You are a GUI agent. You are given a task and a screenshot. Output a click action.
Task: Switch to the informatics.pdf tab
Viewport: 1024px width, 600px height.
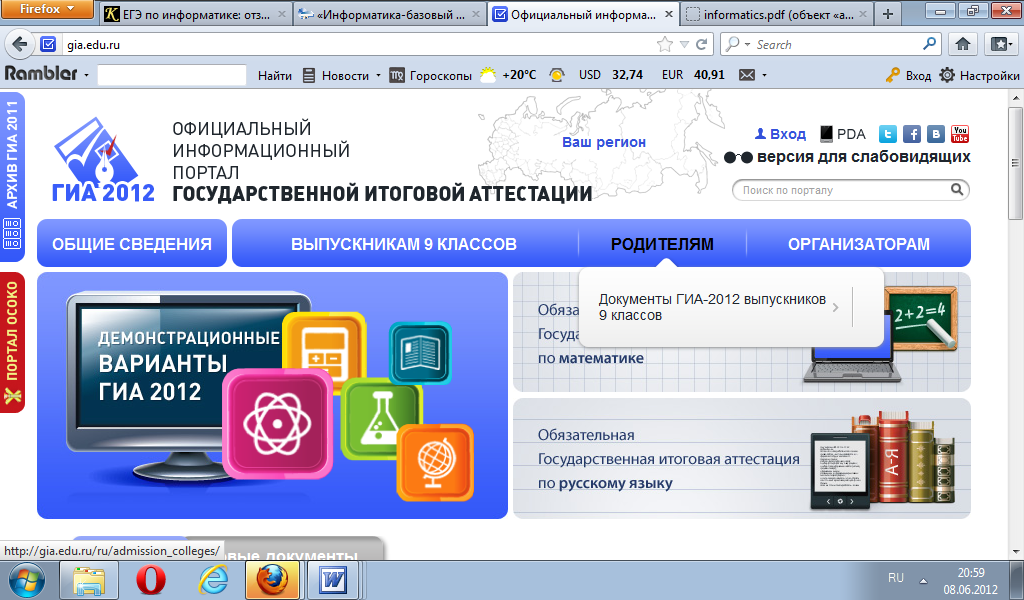777,14
